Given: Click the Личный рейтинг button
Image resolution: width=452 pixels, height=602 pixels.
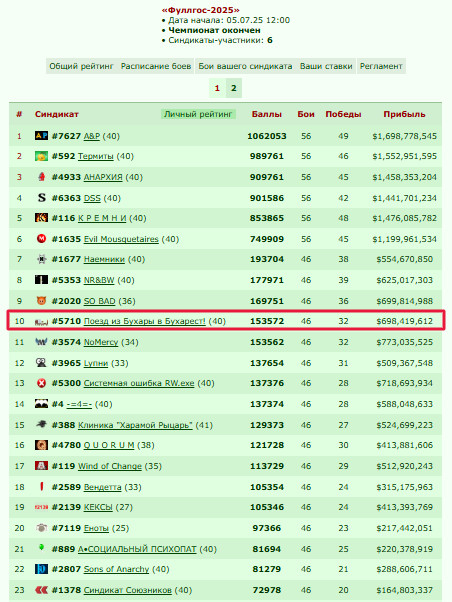Looking at the screenshot, I should pos(198,114).
